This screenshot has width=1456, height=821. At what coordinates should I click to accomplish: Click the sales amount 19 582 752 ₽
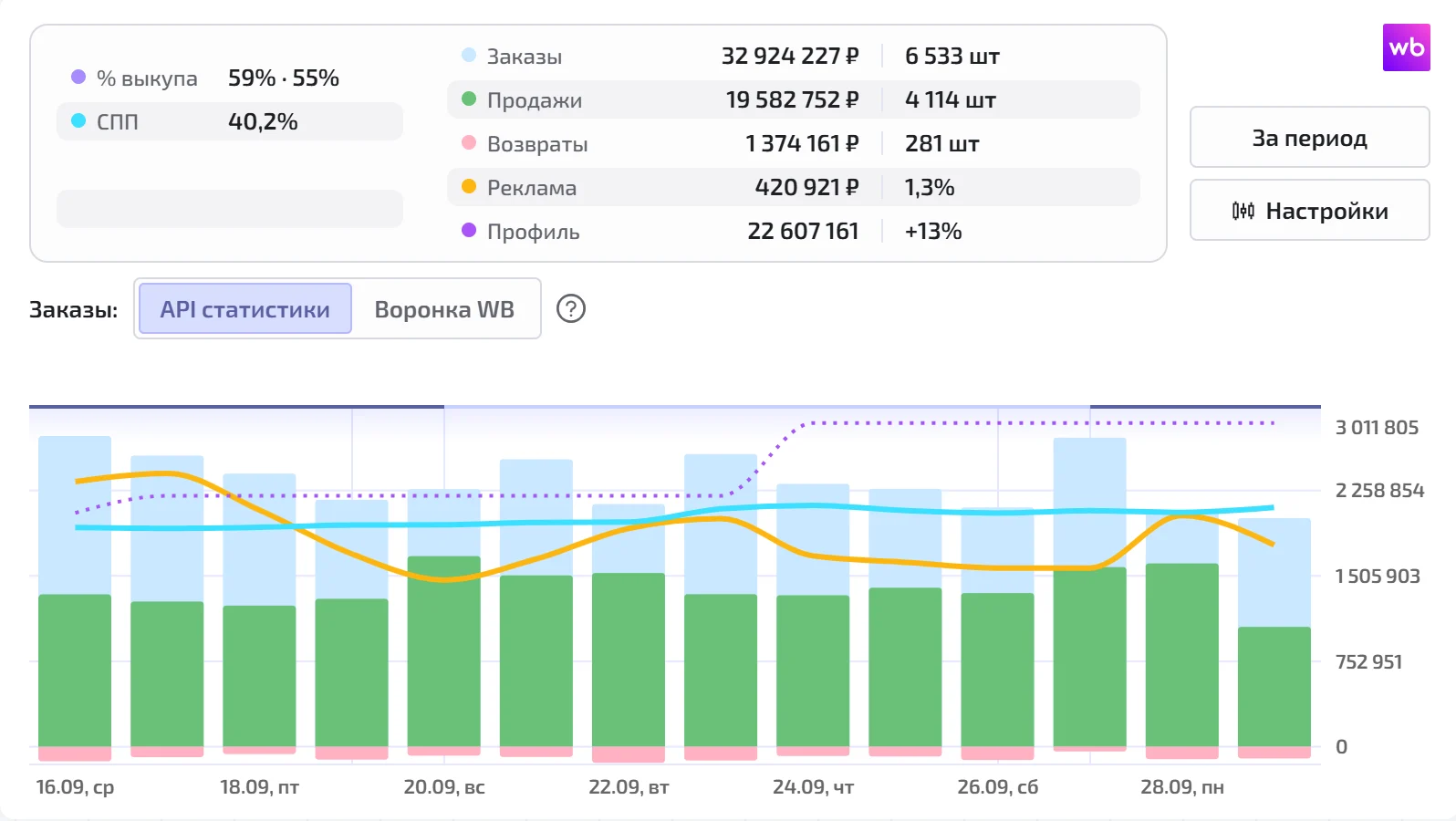coord(792,99)
